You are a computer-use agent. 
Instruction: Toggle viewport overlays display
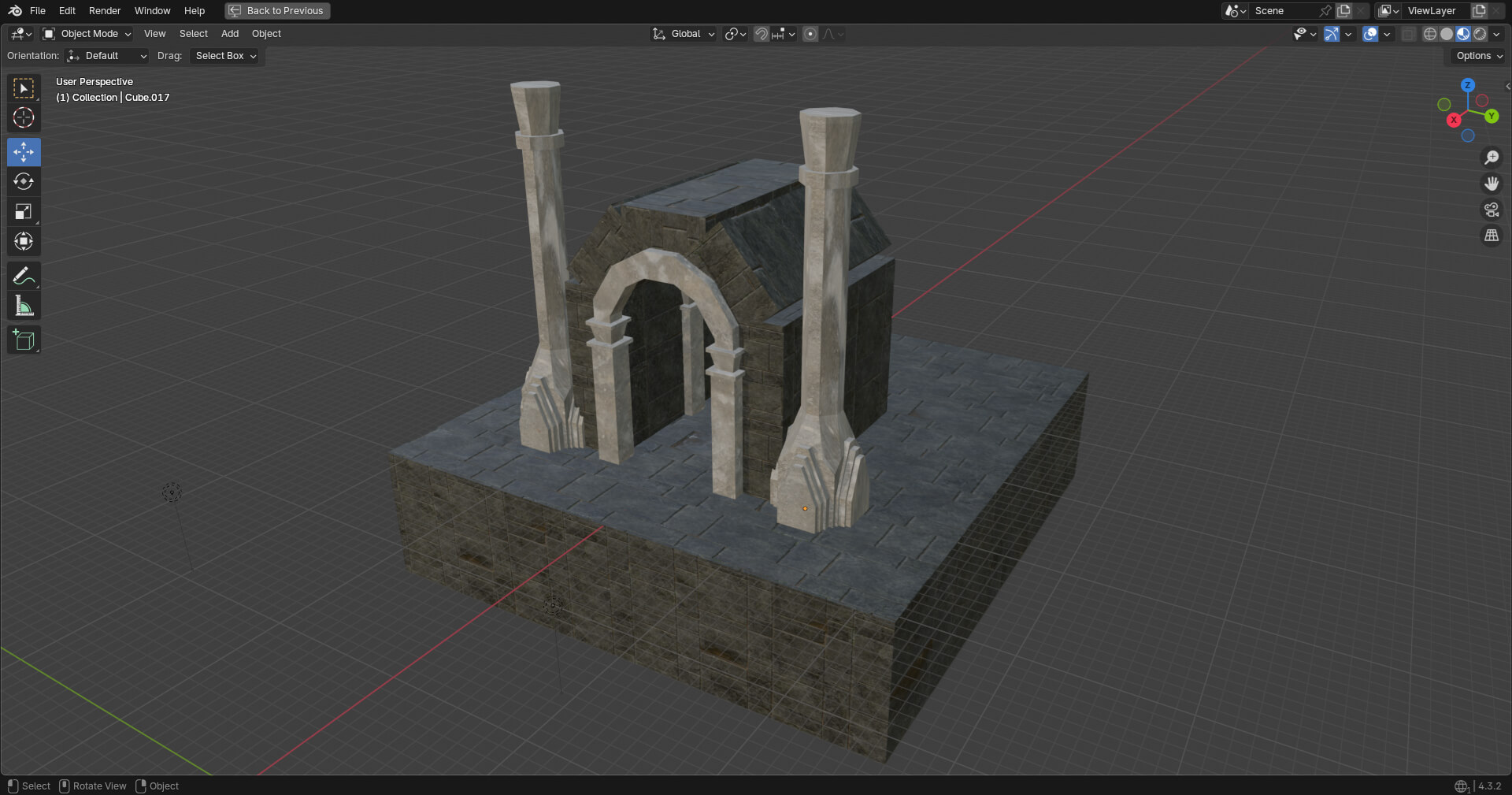[x=1370, y=34]
